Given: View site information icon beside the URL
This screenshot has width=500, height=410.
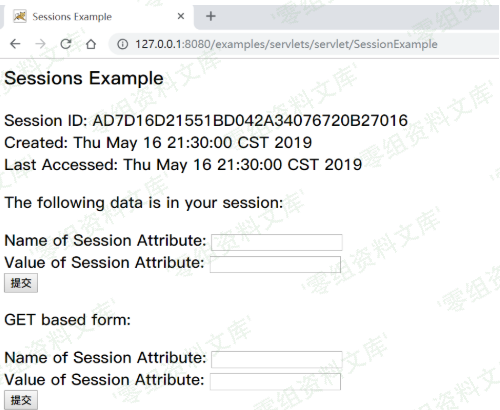Looking at the screenshot, I should pos(122,44).
